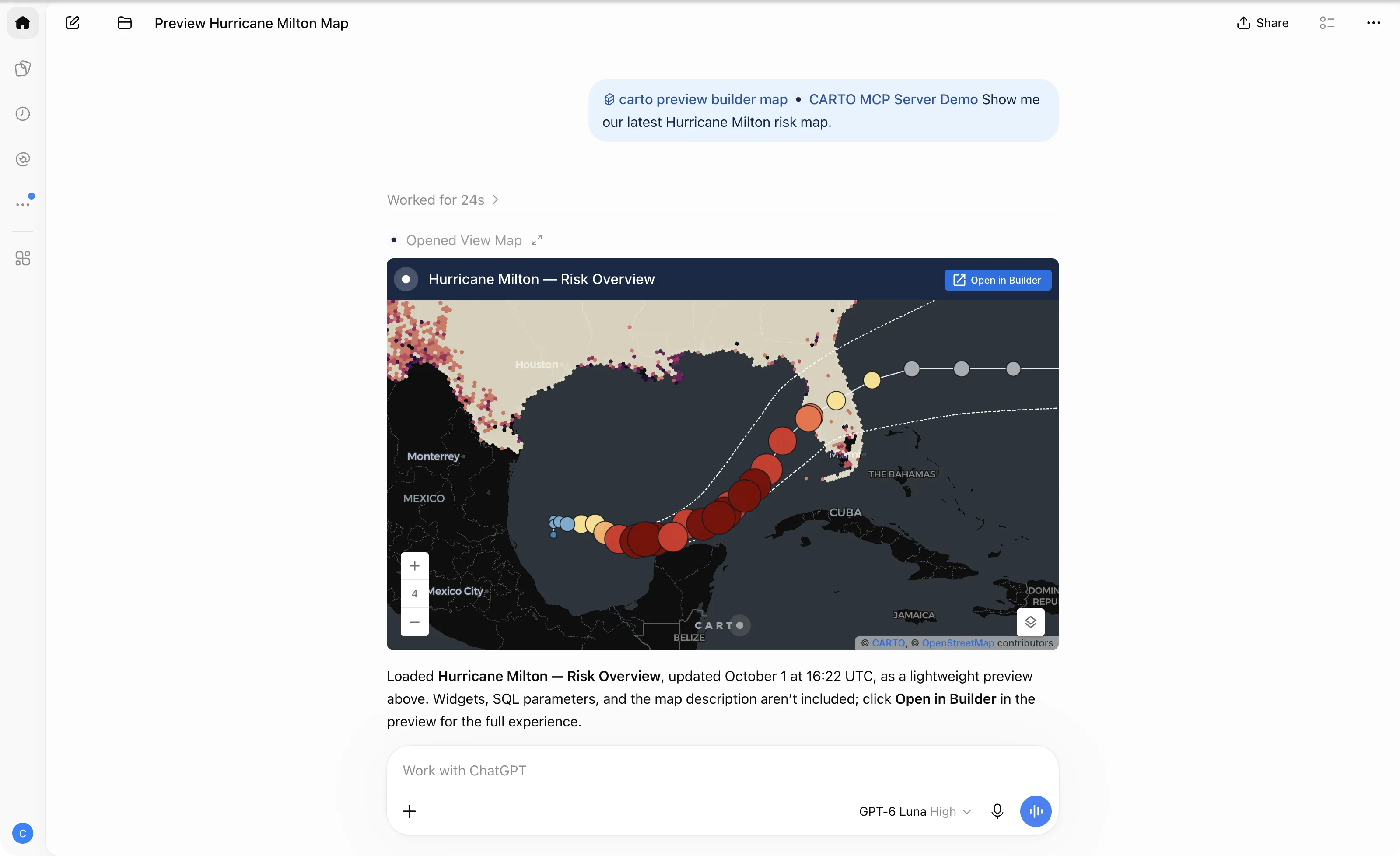The height and width of the screenshot is (856, 1400).
Task: Click the CARTO MCP Server Demo mention
Action: coord(893,99)
